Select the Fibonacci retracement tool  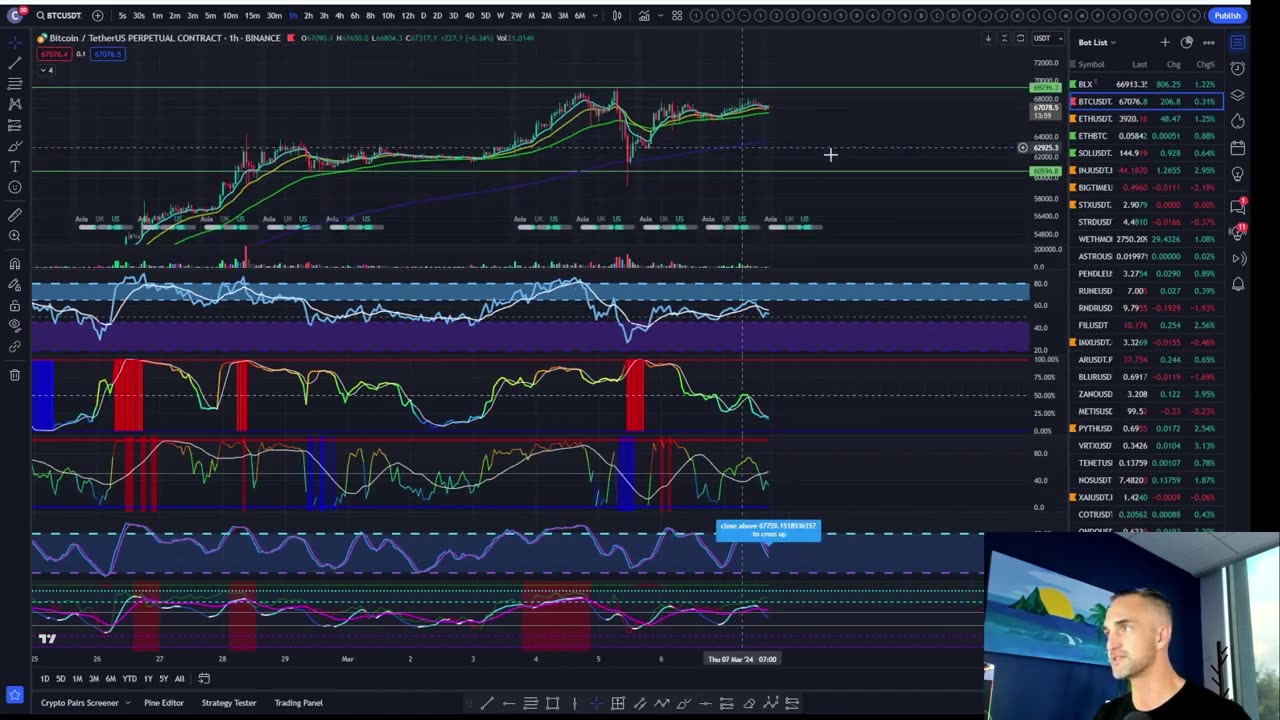[15, 84]
